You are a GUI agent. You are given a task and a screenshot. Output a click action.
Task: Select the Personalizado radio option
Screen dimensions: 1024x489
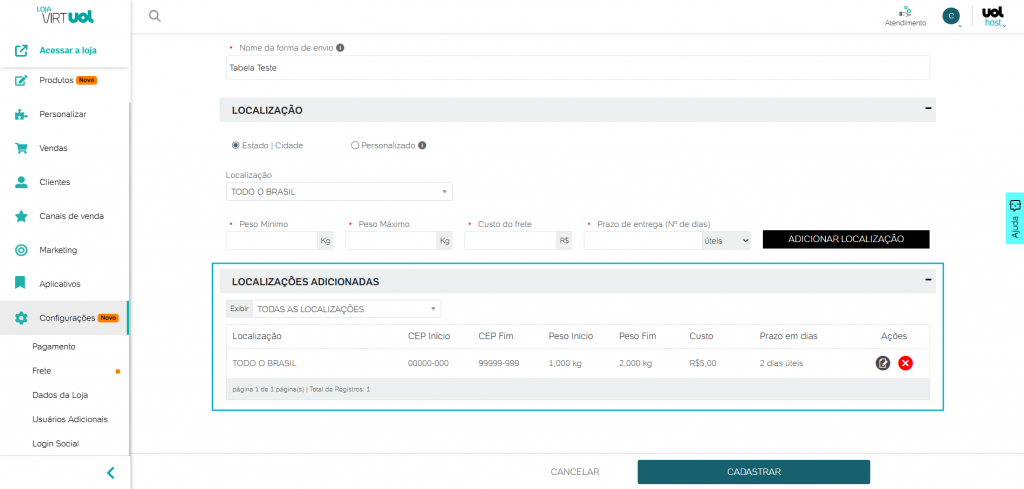(x=355, y=145)
